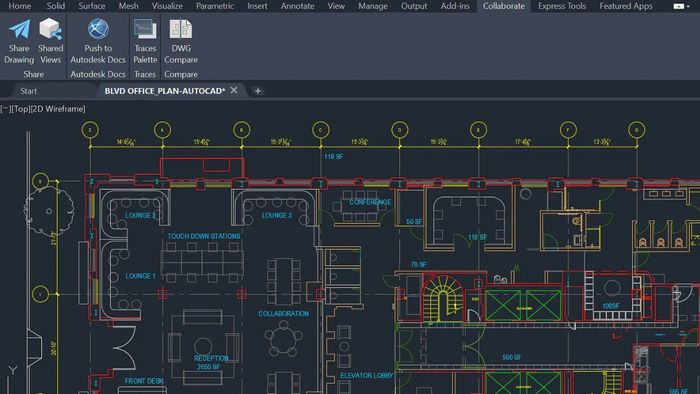Open the Express Tools tab
Image resolution: width=700 pixels, height=394 pixels.
[x=562, y=6]
